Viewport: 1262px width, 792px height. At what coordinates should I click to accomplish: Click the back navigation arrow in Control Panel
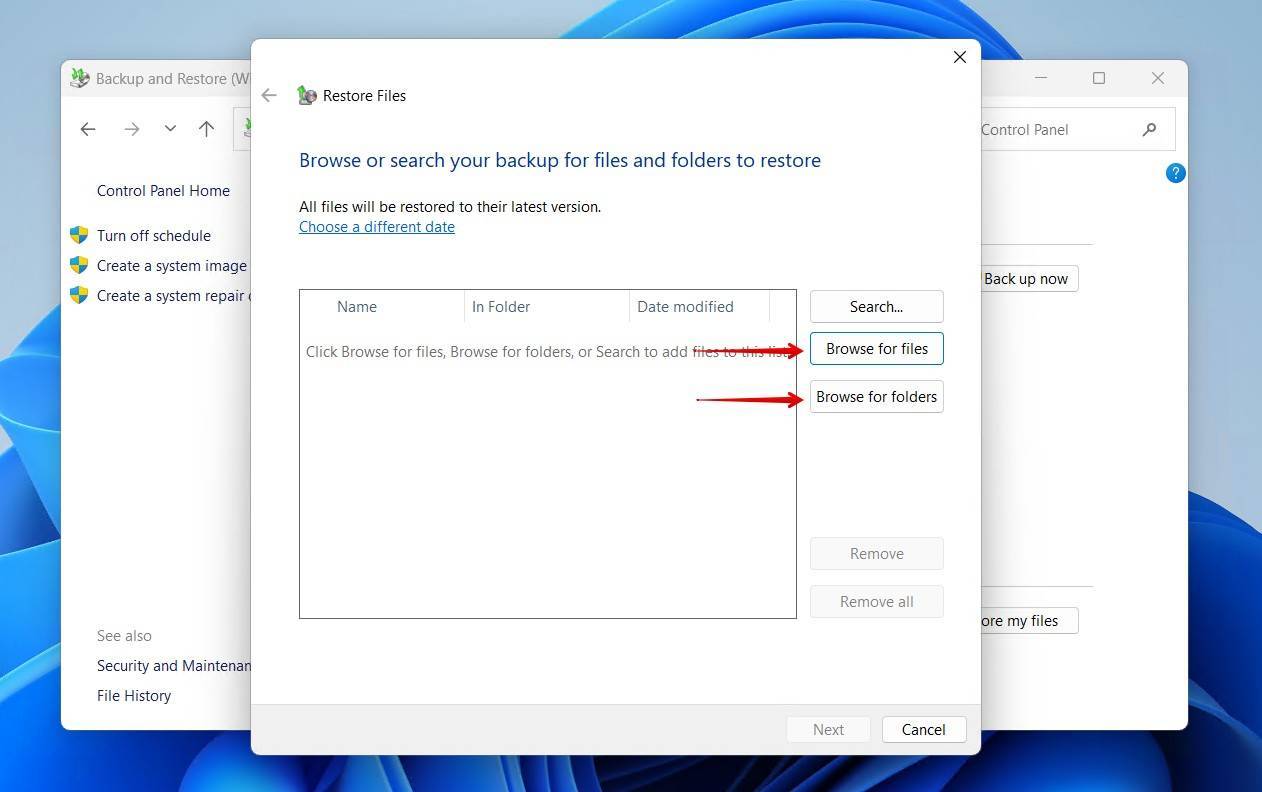coord(88,129)
